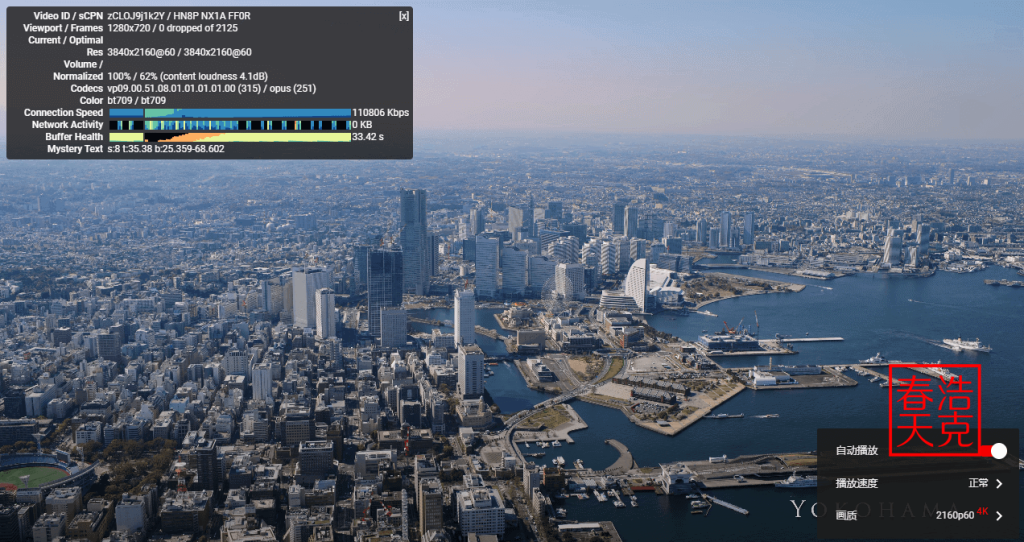Click the Network Activity graph

229,125
